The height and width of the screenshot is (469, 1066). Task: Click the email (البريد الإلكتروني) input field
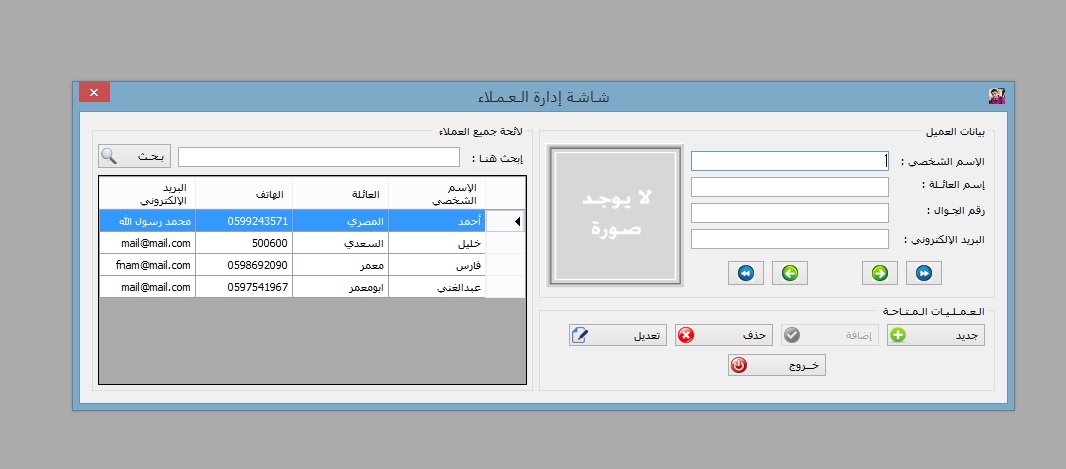(x=789, y=239)
